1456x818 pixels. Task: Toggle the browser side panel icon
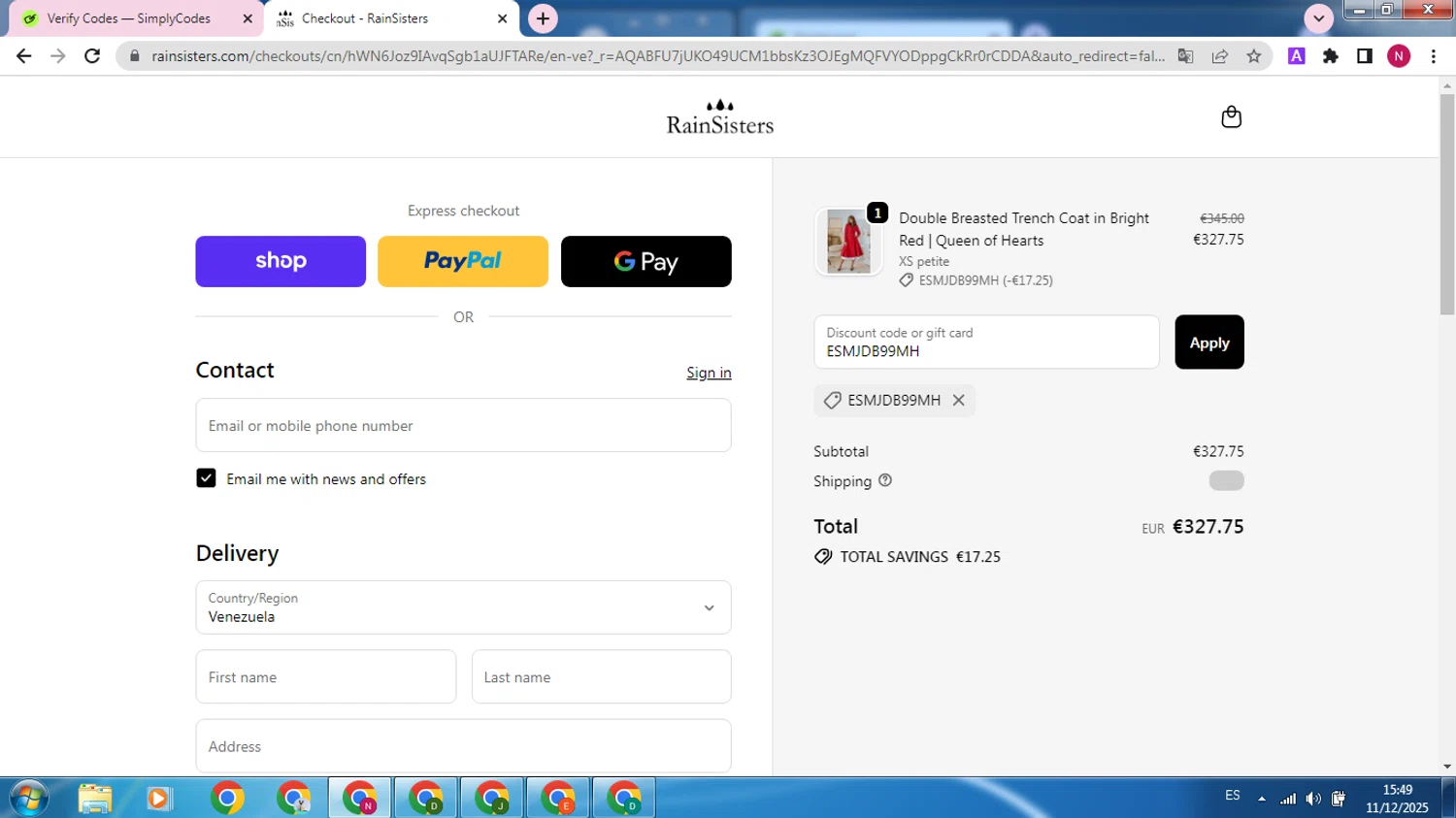[1364, 56]
